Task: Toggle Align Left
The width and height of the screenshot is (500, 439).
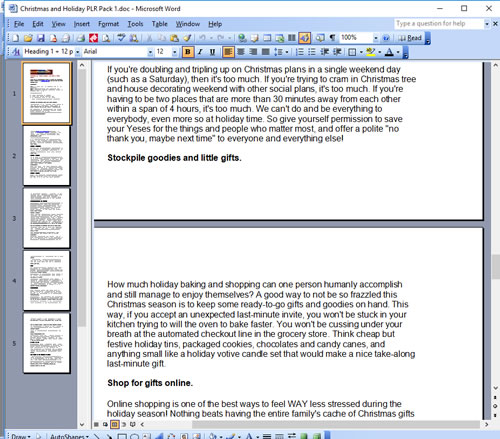Action: click(x=228, y=52)
